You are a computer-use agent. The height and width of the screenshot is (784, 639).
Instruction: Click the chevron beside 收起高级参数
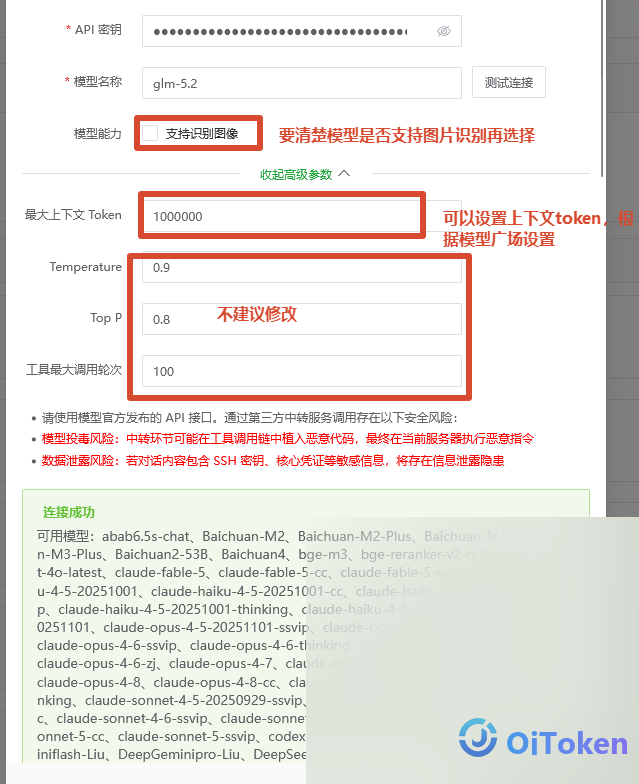(x=344, y=174)
